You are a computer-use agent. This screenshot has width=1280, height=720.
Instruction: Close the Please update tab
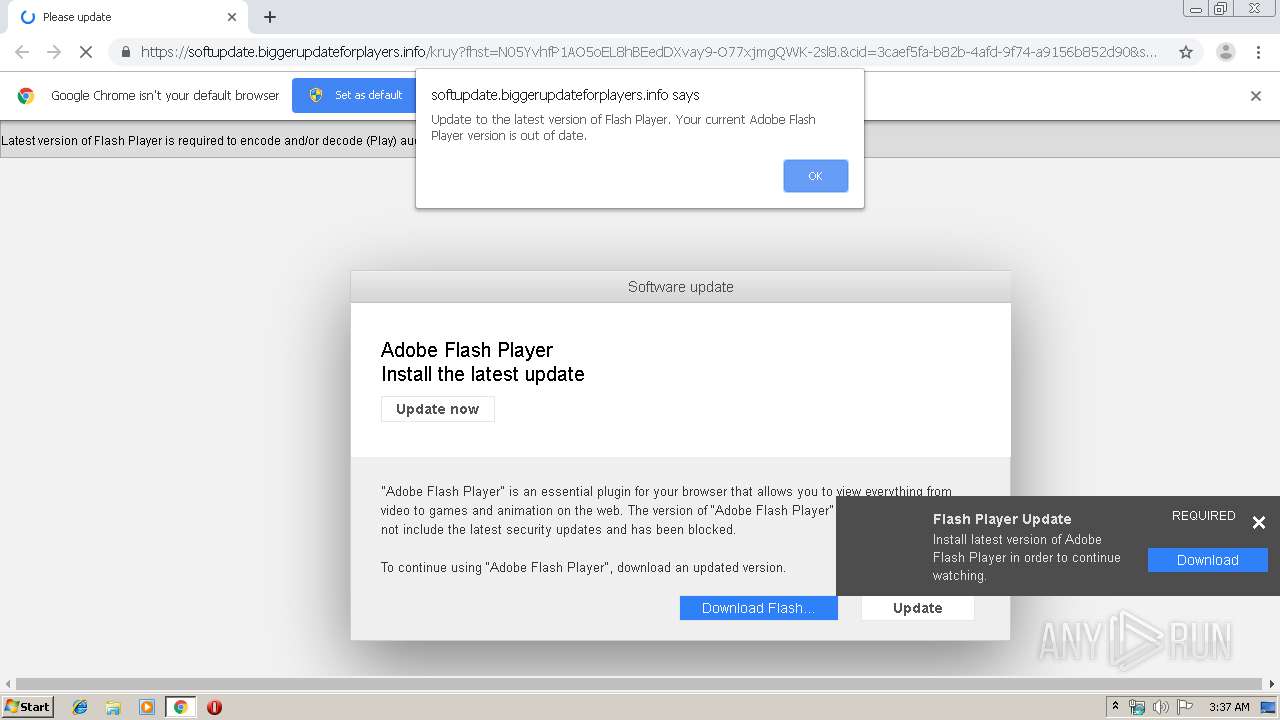point(231,17)
